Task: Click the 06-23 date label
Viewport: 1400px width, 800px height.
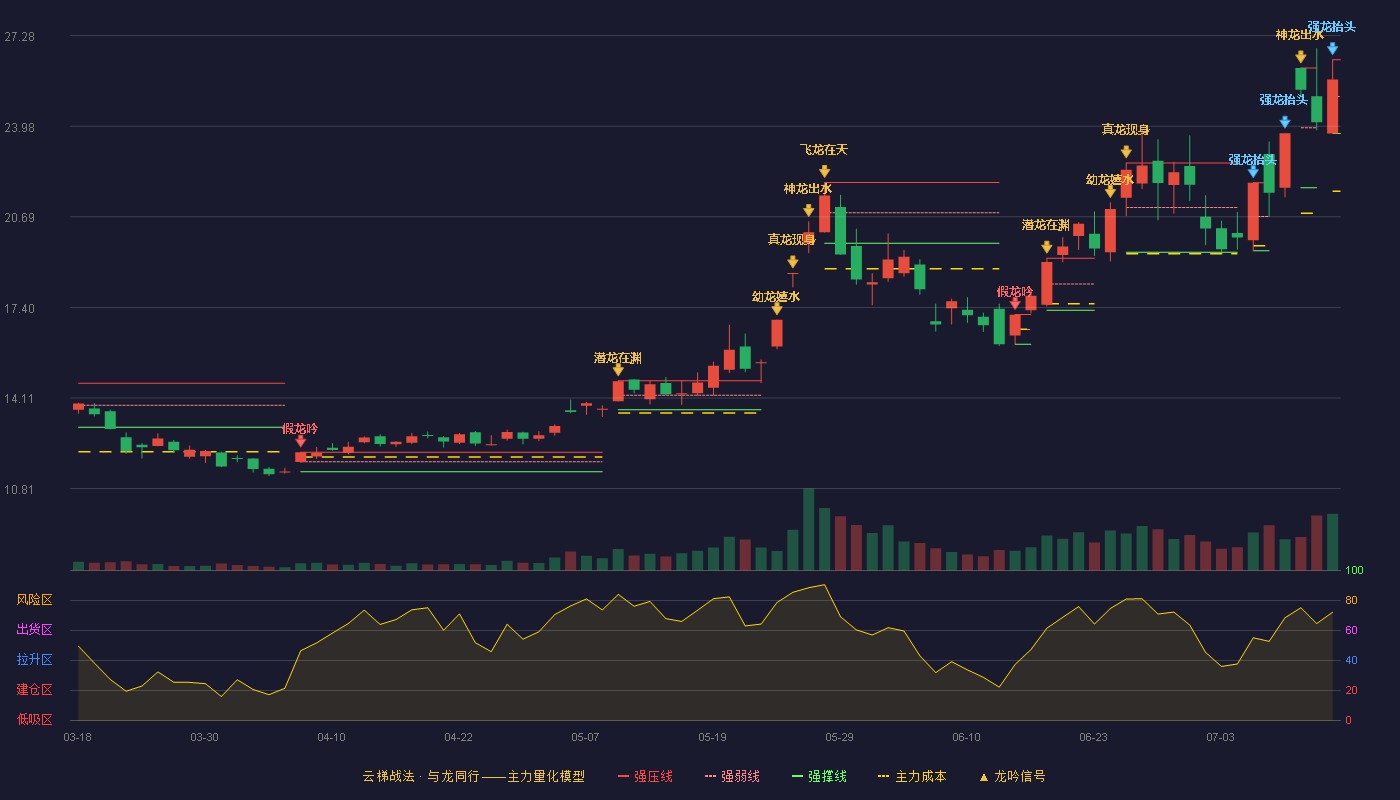Action: click(1093, 737)
